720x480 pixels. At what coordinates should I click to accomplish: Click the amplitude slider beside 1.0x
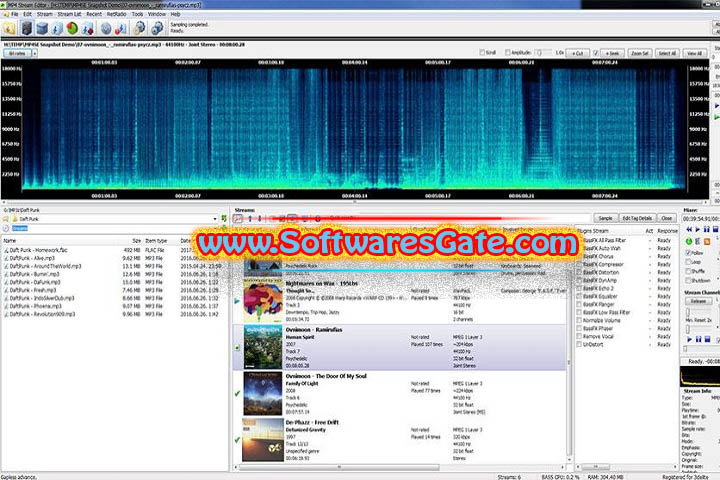click(544, 52)
